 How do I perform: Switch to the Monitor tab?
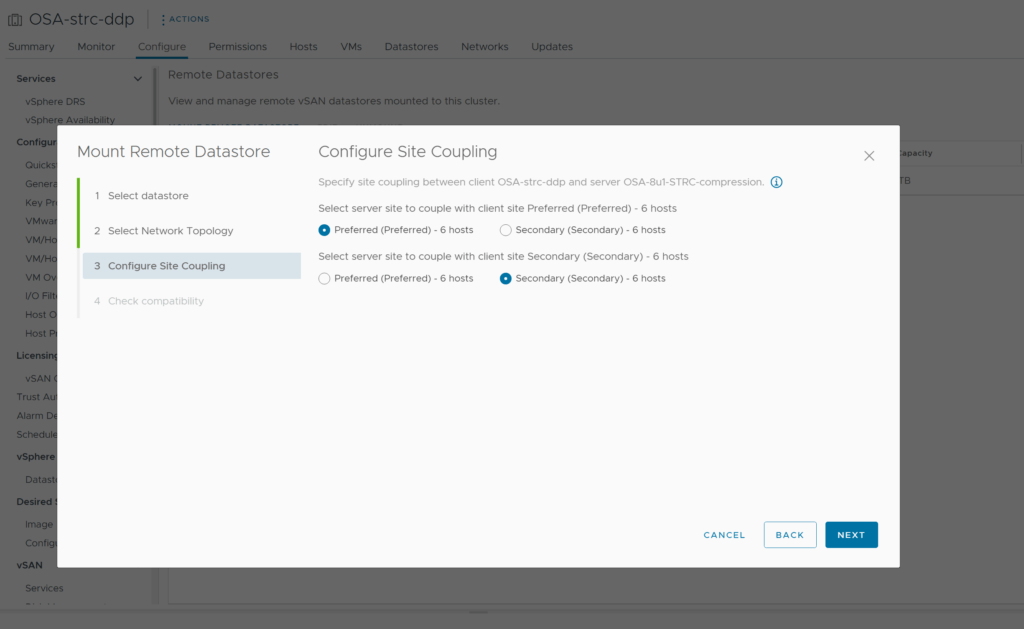pos(96,47)
